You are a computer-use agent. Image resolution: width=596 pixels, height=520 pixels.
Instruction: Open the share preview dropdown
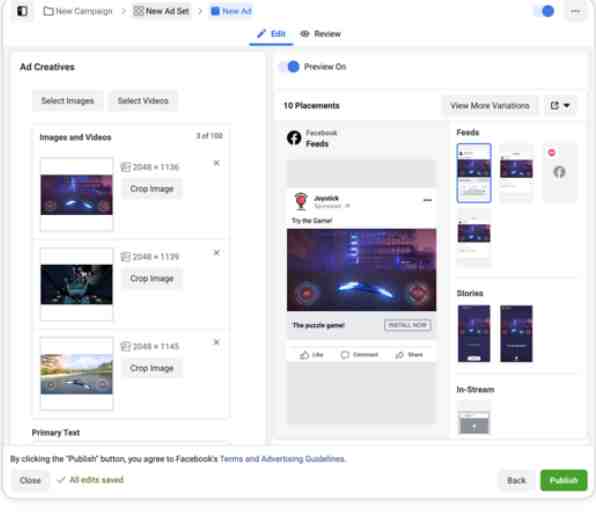click(560, 106)
